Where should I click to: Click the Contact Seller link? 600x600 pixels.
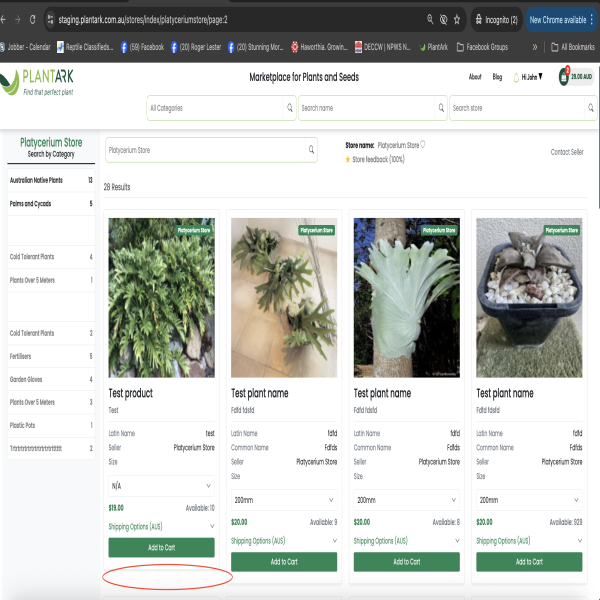click(x=567, y=152)
